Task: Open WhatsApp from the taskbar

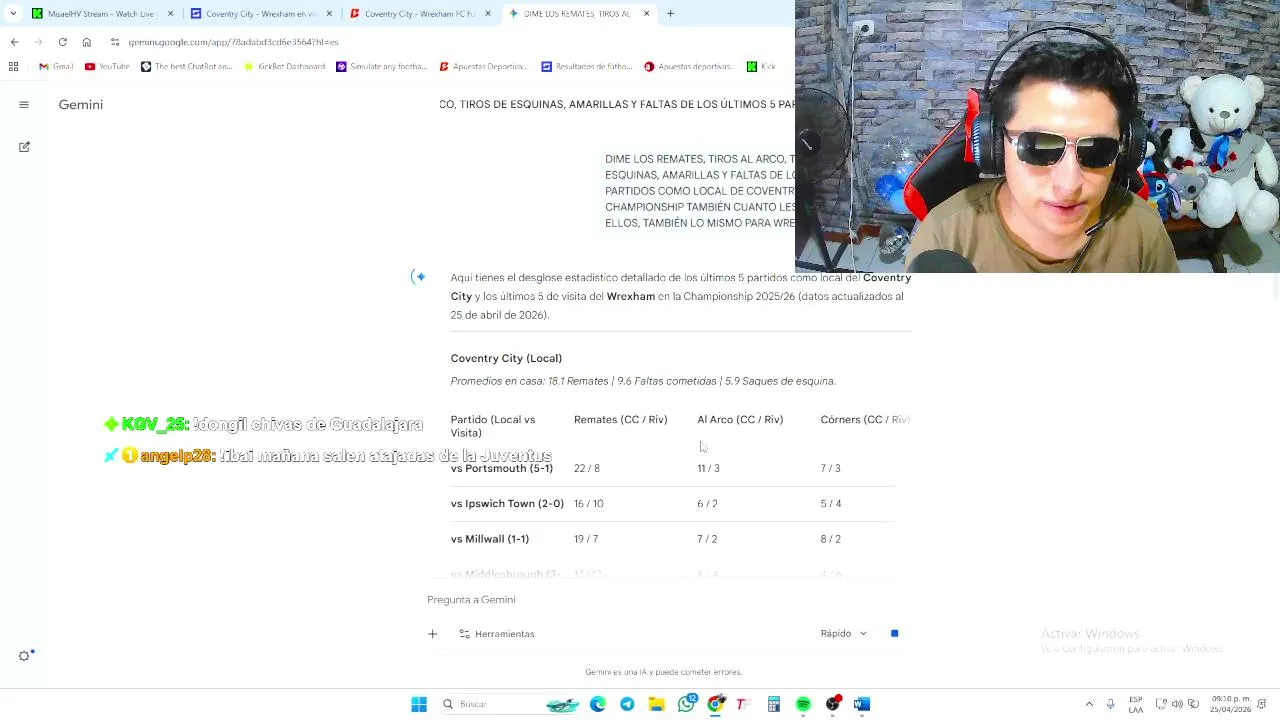Action: (686, 704)
